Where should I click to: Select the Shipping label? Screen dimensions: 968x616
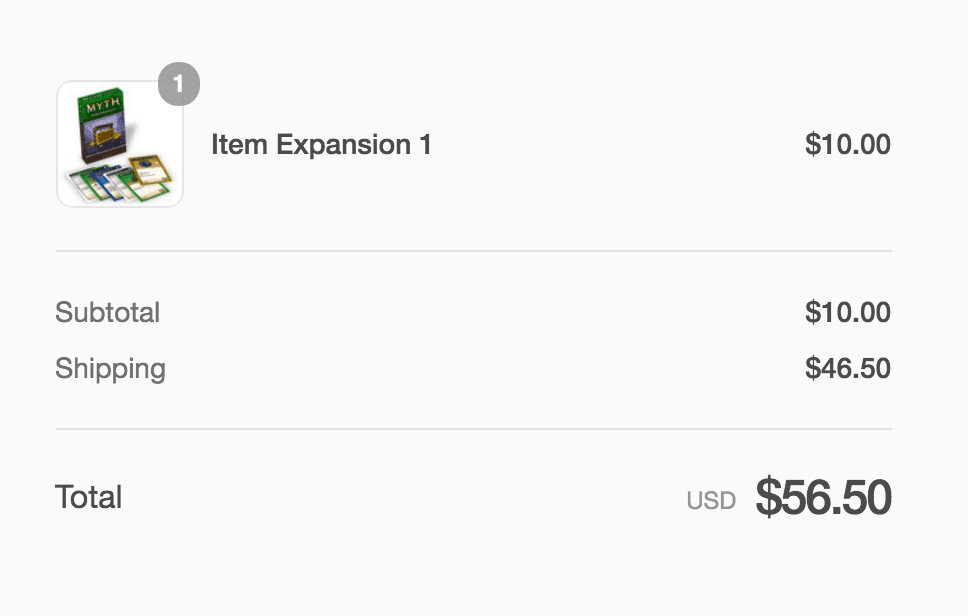click(111, 369)
